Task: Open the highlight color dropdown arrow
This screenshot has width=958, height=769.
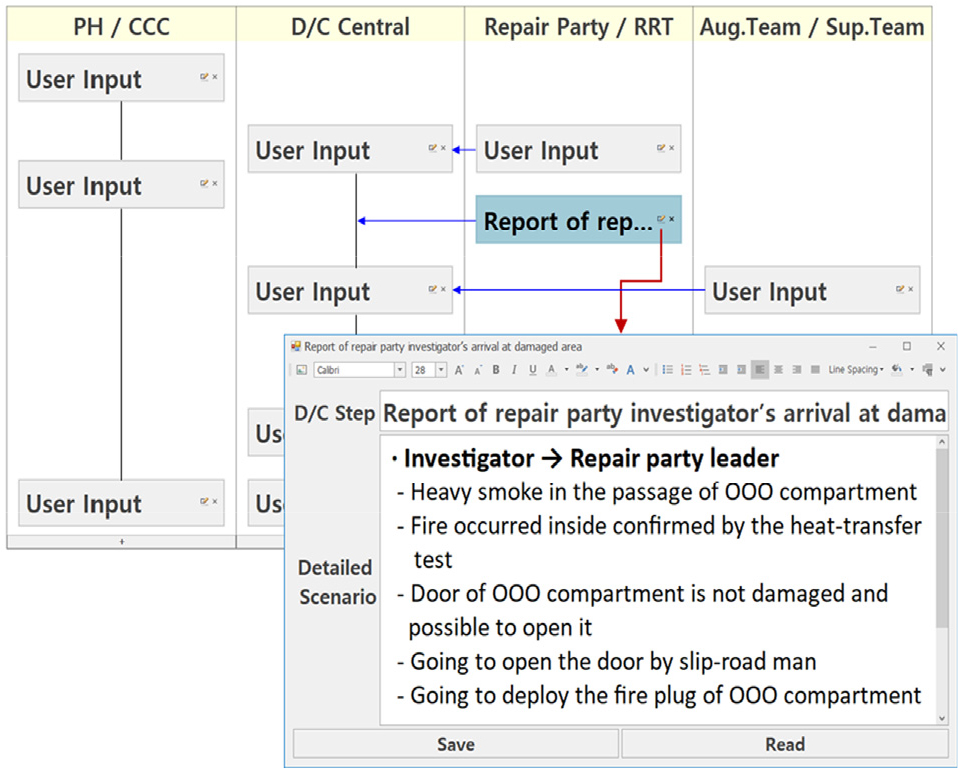Action: pyautogui.click(x=597, y=370)
